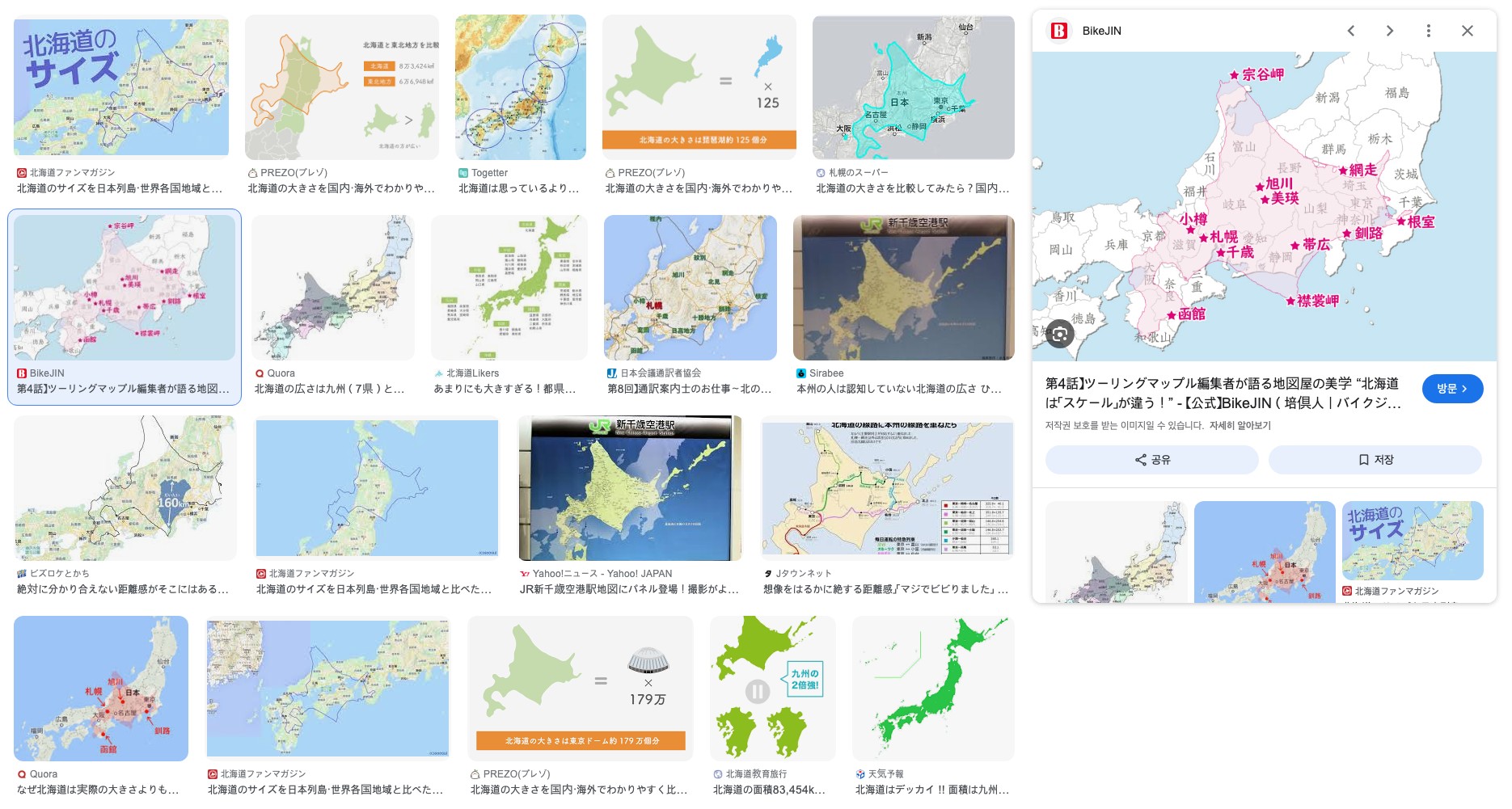Click ビズロケとかち source favicon
This screenshot has height=809, width=1512.
(x=22, y=574)
